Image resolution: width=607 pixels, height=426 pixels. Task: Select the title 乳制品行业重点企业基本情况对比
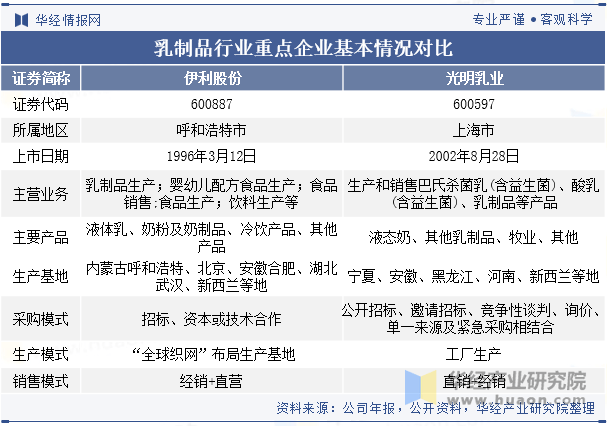click(303, 48)
